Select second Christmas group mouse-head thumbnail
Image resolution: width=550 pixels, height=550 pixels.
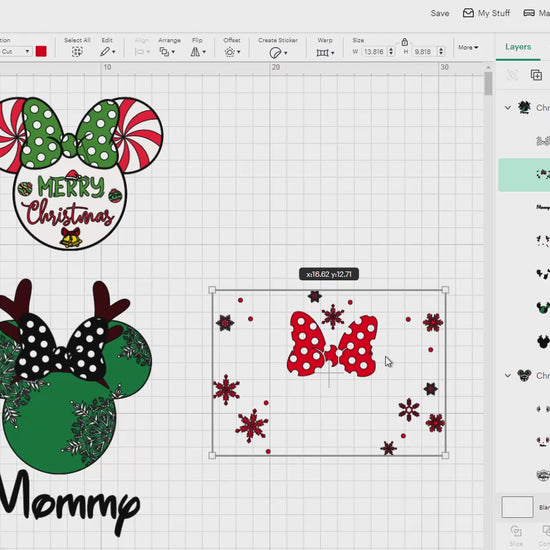click(524, 375)
